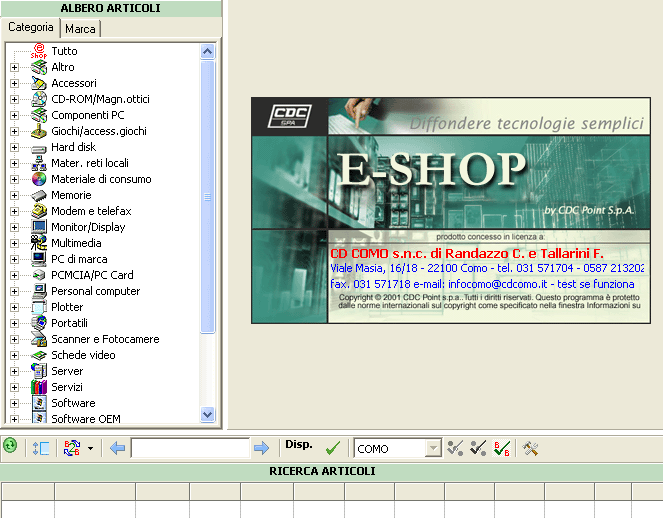This screenshot has width=663, height=518.
Task: Select the PCMCIA/PC Card tree item
Action: tap(92, 275)
